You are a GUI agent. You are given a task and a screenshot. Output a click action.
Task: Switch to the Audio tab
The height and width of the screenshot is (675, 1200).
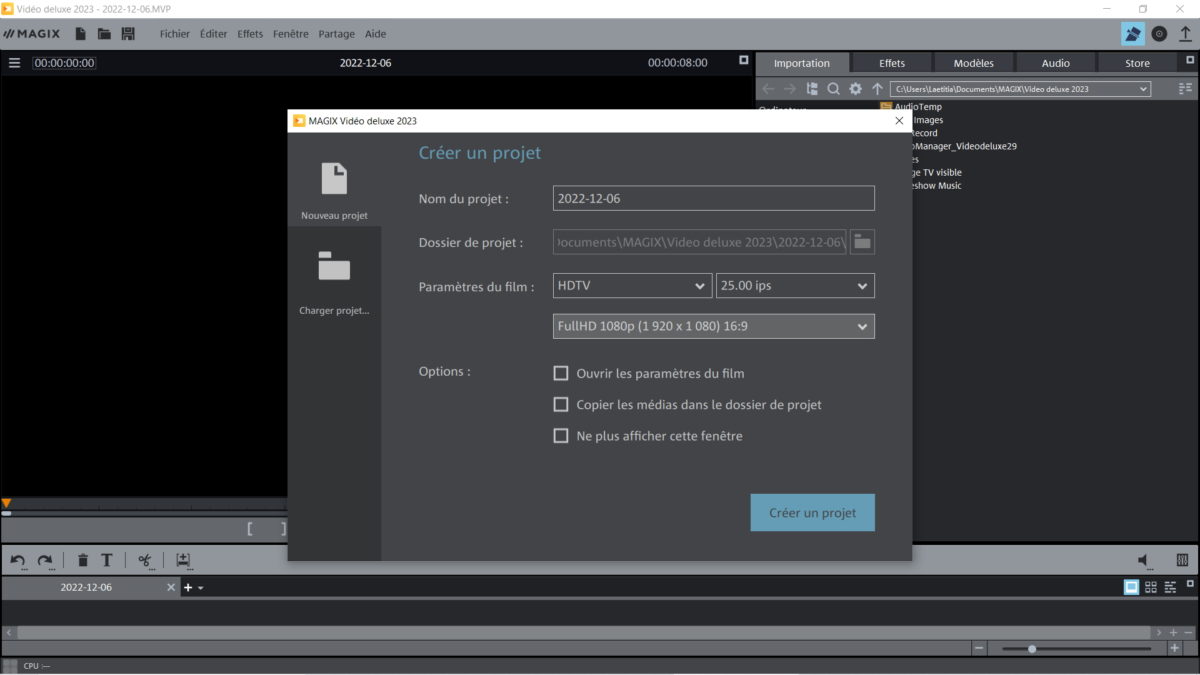click(x=1056, y=63)
